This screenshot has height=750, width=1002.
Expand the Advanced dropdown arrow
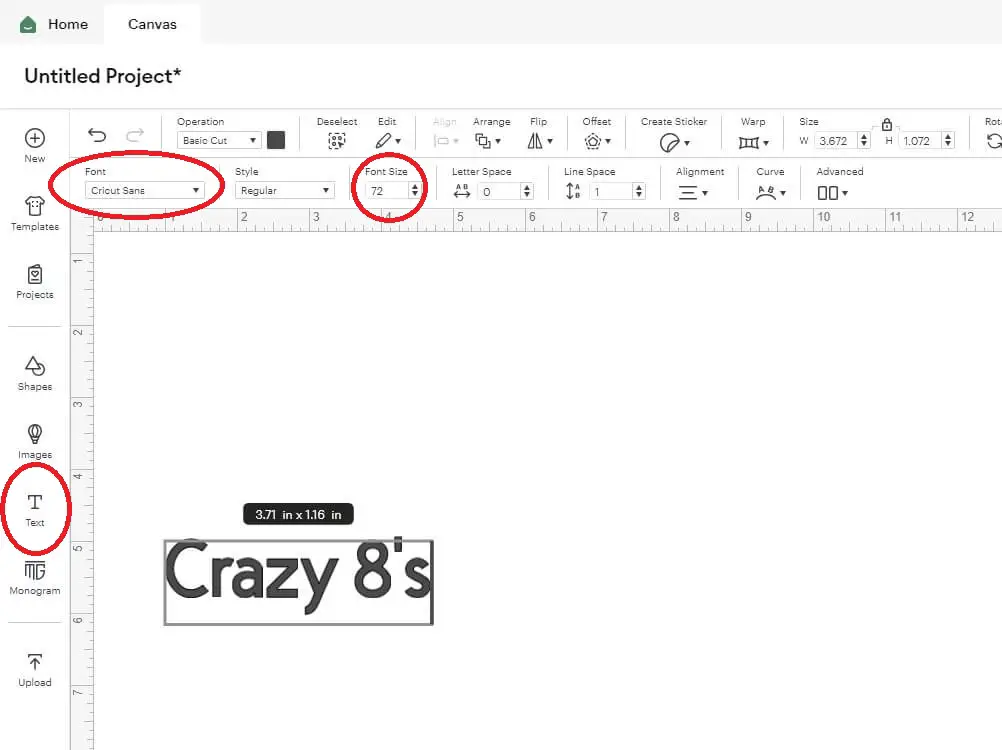(x=845, y=193)
